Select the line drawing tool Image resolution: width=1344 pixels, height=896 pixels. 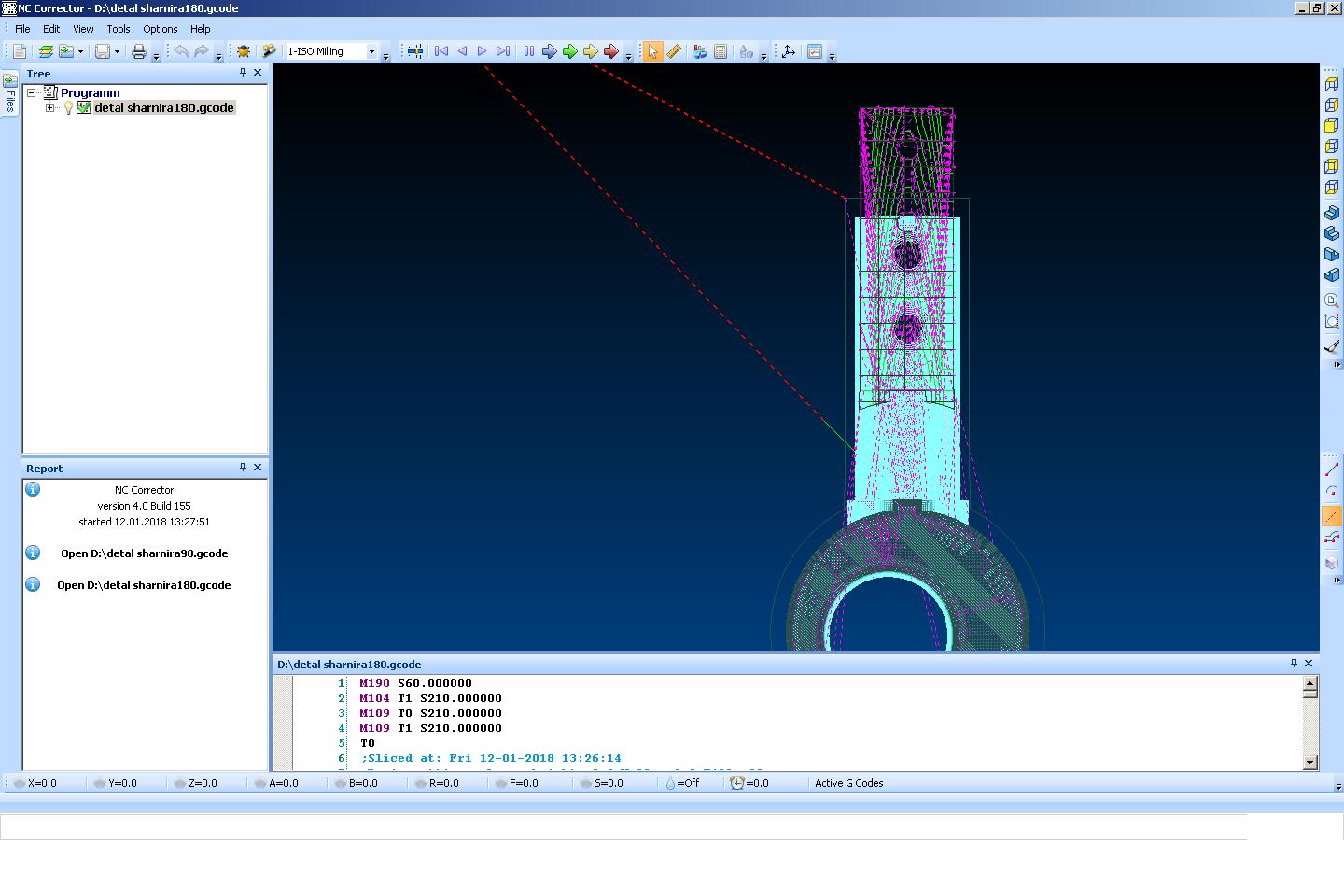1332,469
